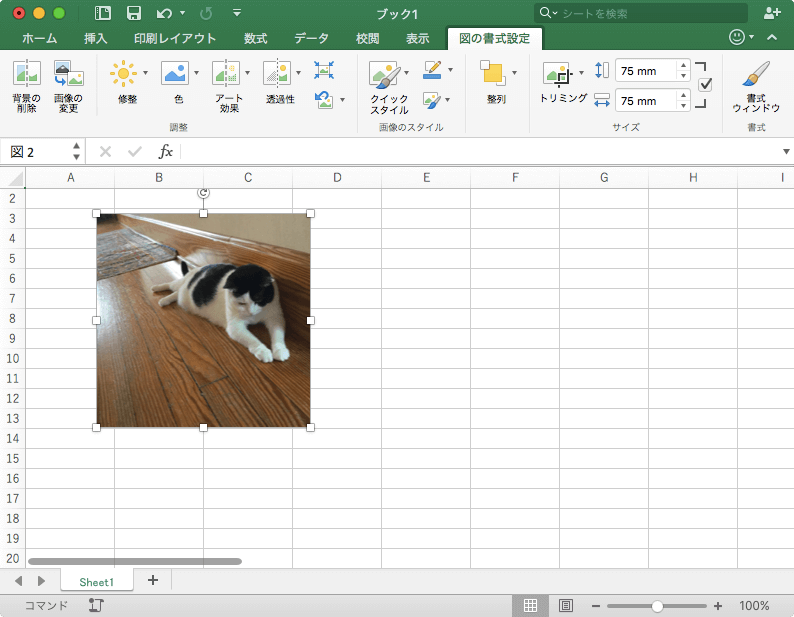
Task: Switch to Page Layout view icon
Action: 566,605
